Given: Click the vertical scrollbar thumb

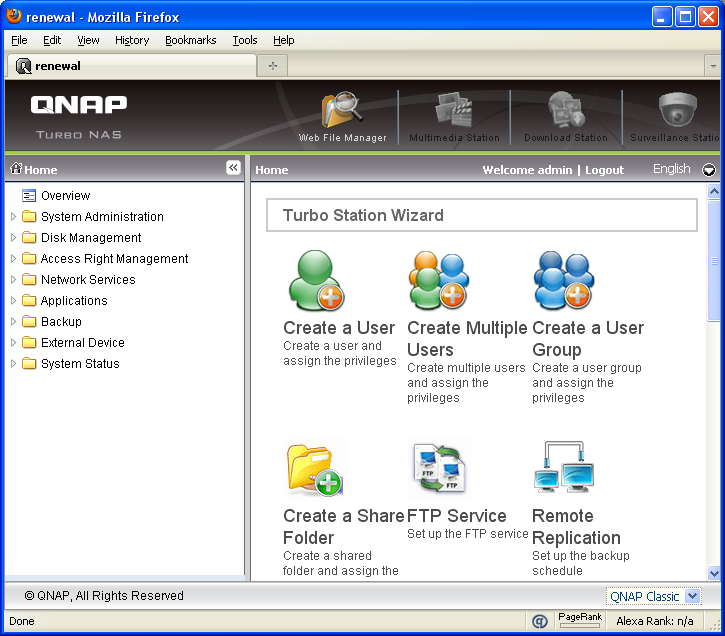Looking at the screenshot, I should coord(714,260).
